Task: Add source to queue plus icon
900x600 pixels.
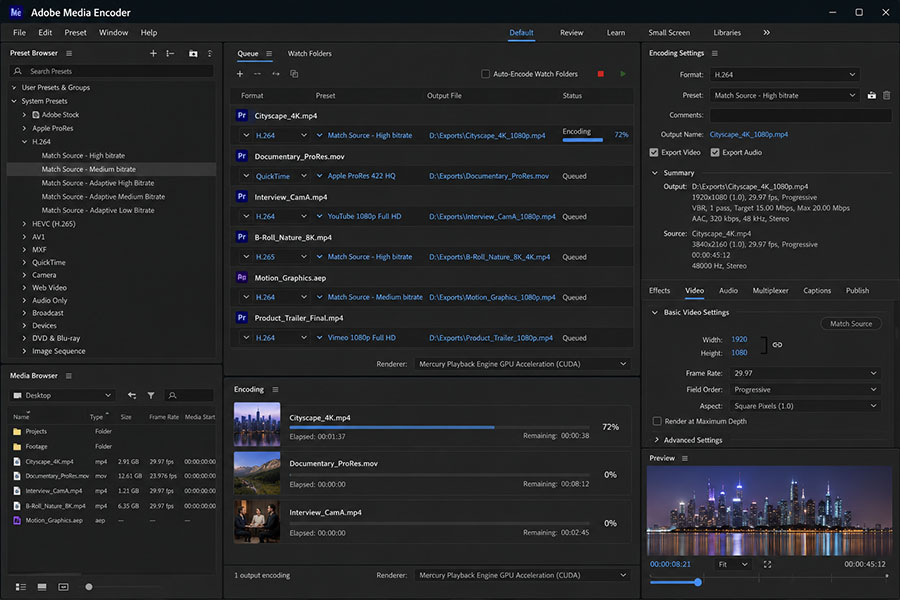Action: [x=240, y=73]
